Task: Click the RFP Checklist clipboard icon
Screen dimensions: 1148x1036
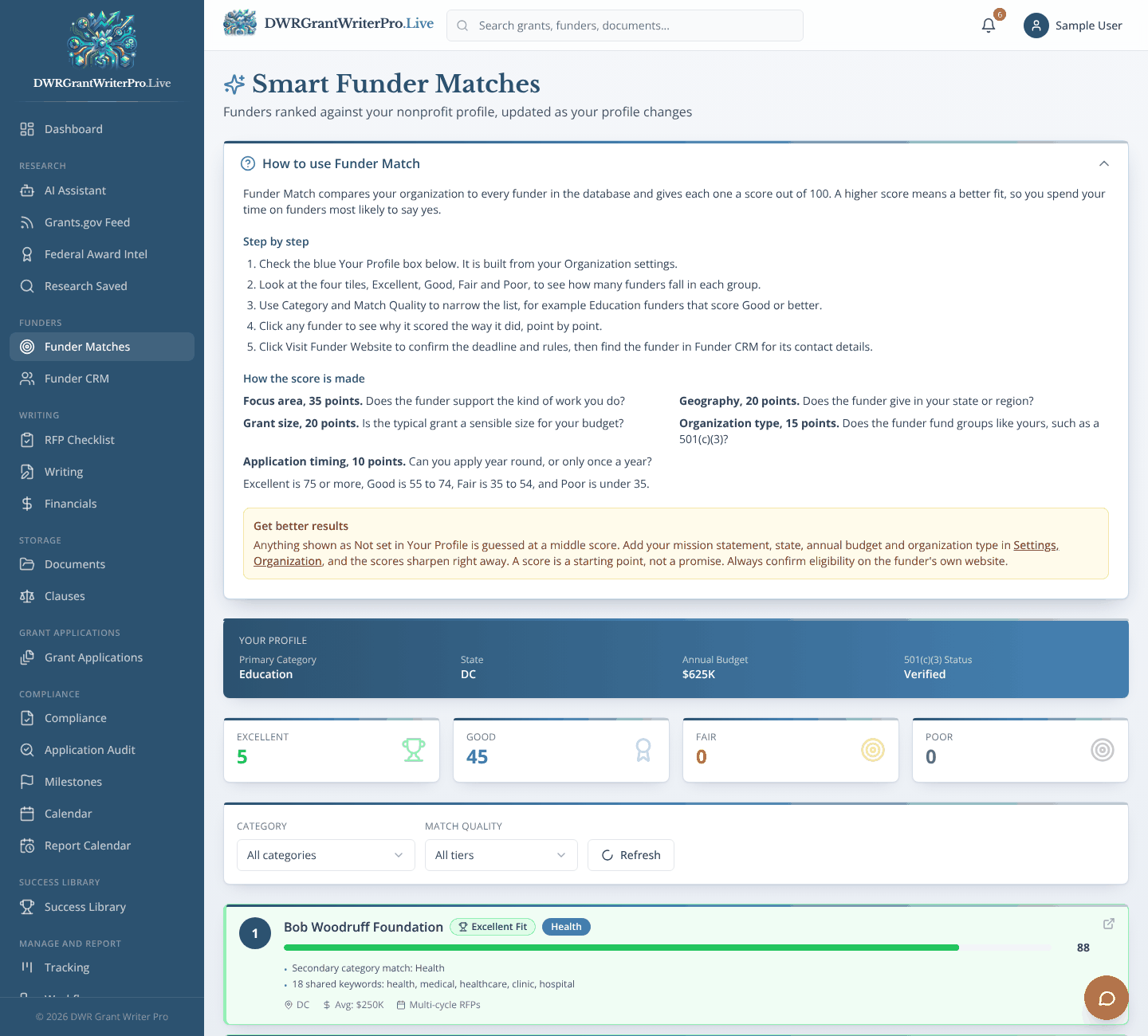Action: [27, 440]
